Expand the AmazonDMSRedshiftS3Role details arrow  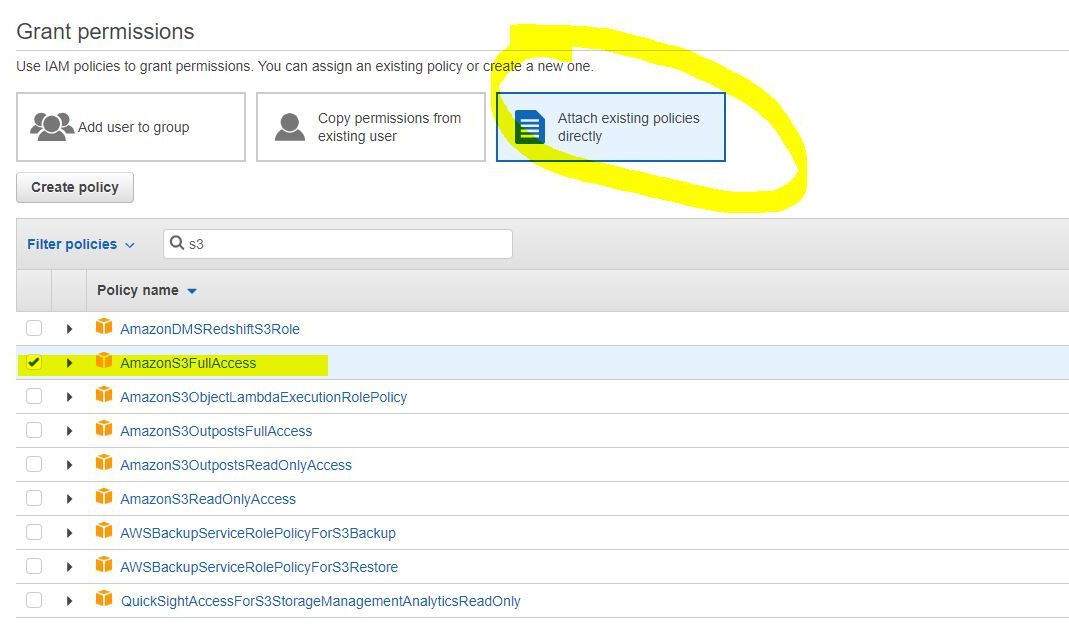coord(69,328)
